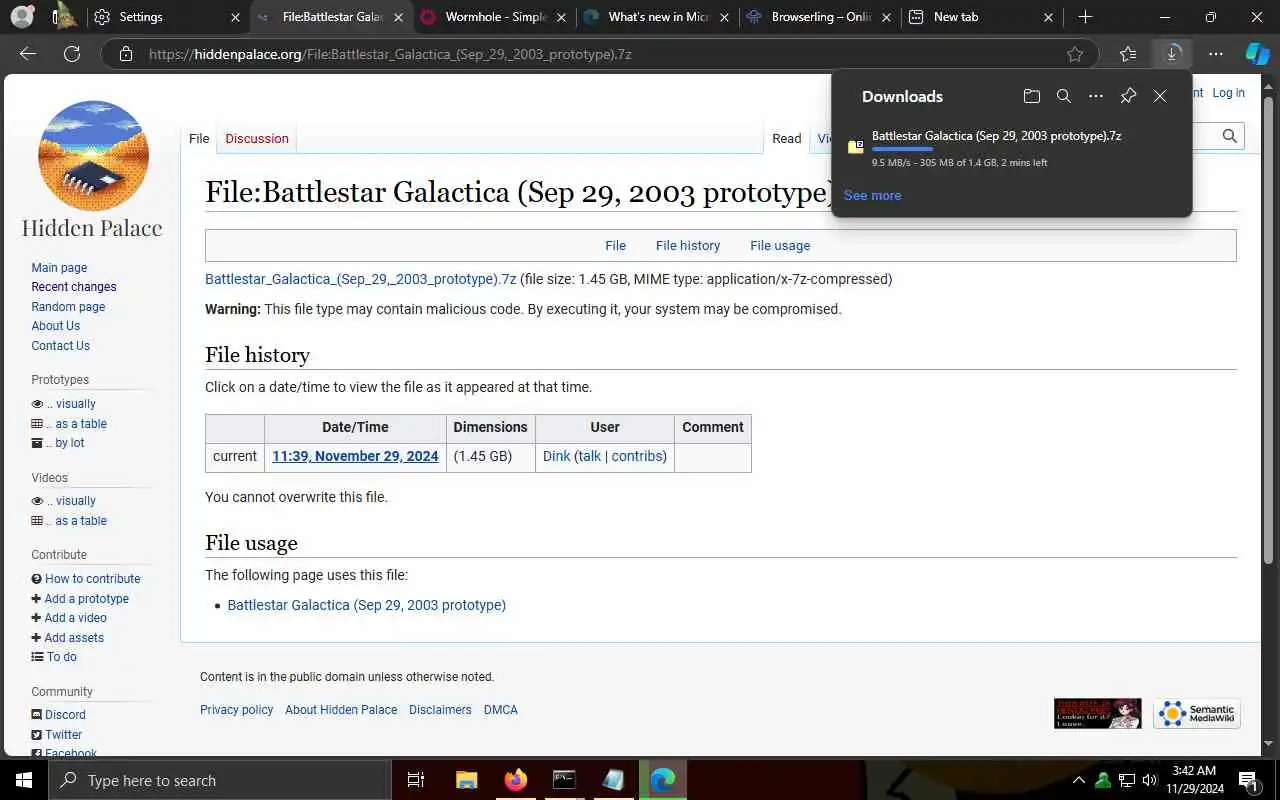Open Windows Start menu

24,780
